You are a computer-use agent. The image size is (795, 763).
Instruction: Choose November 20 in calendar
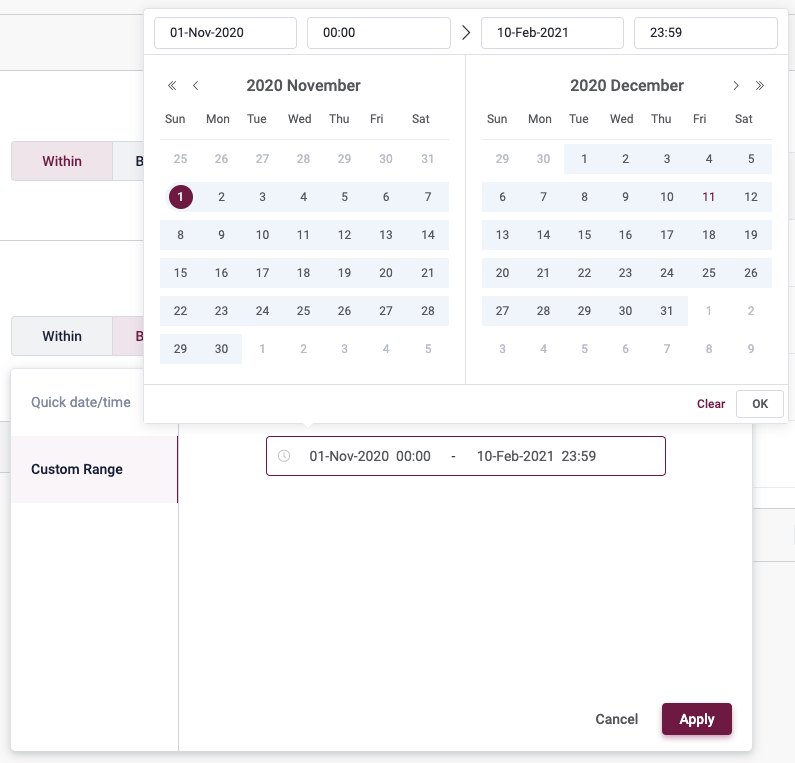pyautogui.click(x=386, y=273)
